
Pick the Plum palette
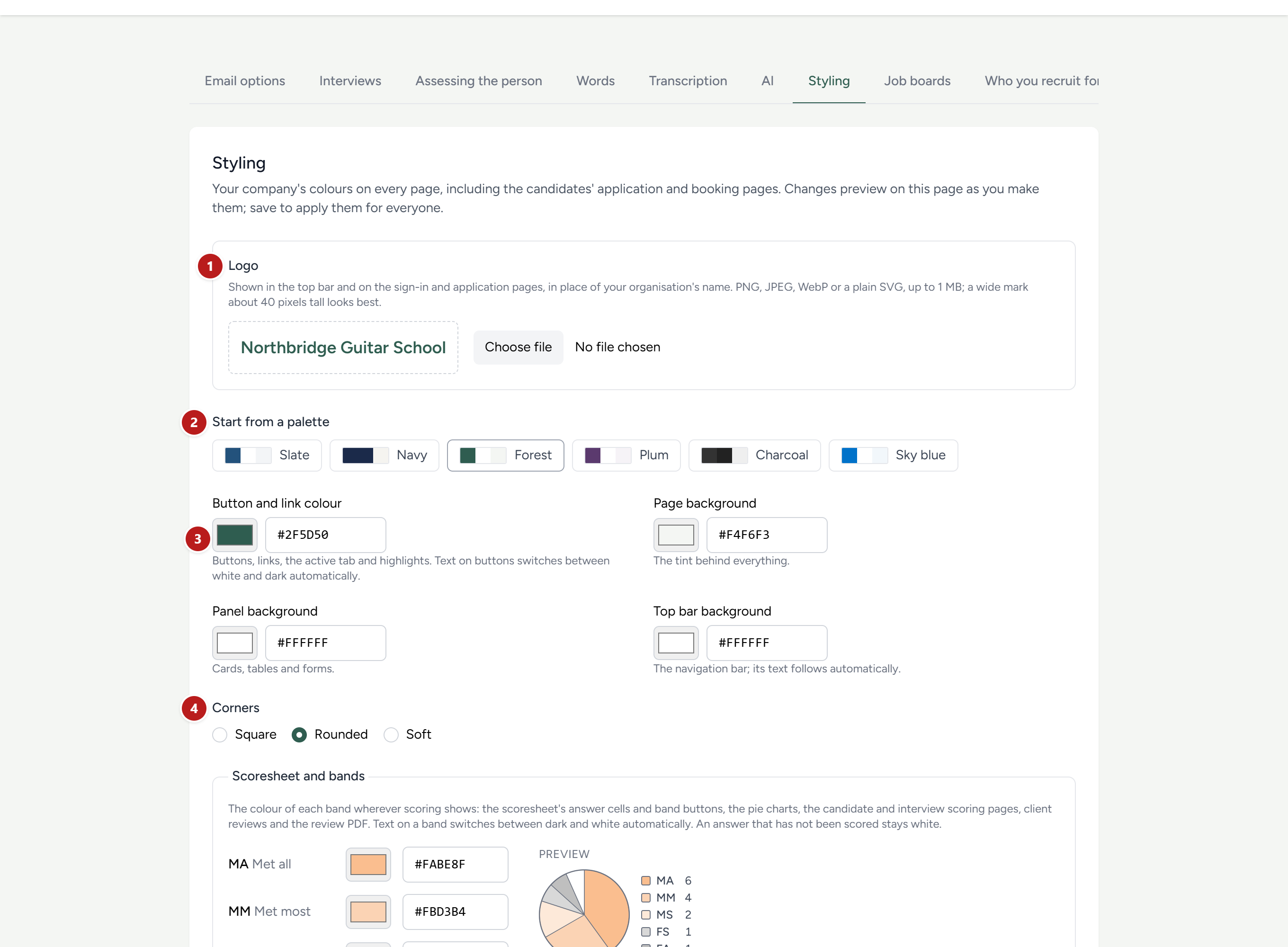tap(626, 455)
